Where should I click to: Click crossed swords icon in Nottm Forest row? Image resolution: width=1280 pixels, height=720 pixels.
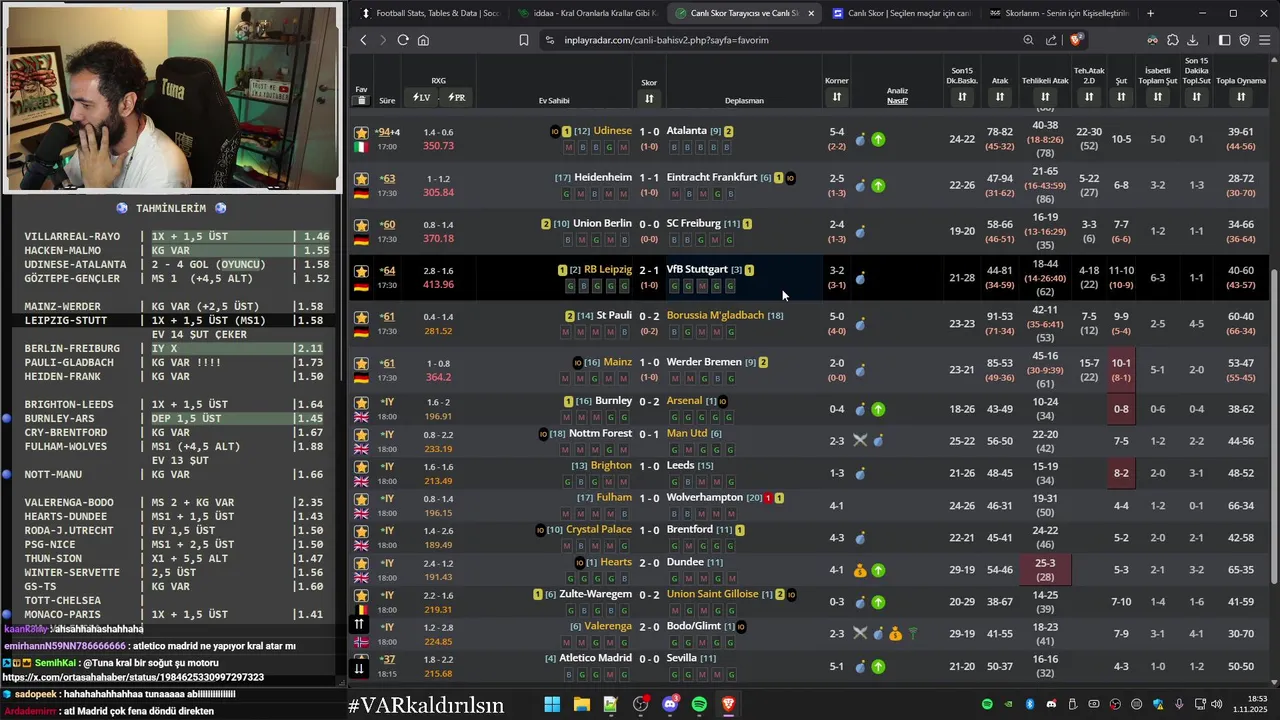pos(860,440)
